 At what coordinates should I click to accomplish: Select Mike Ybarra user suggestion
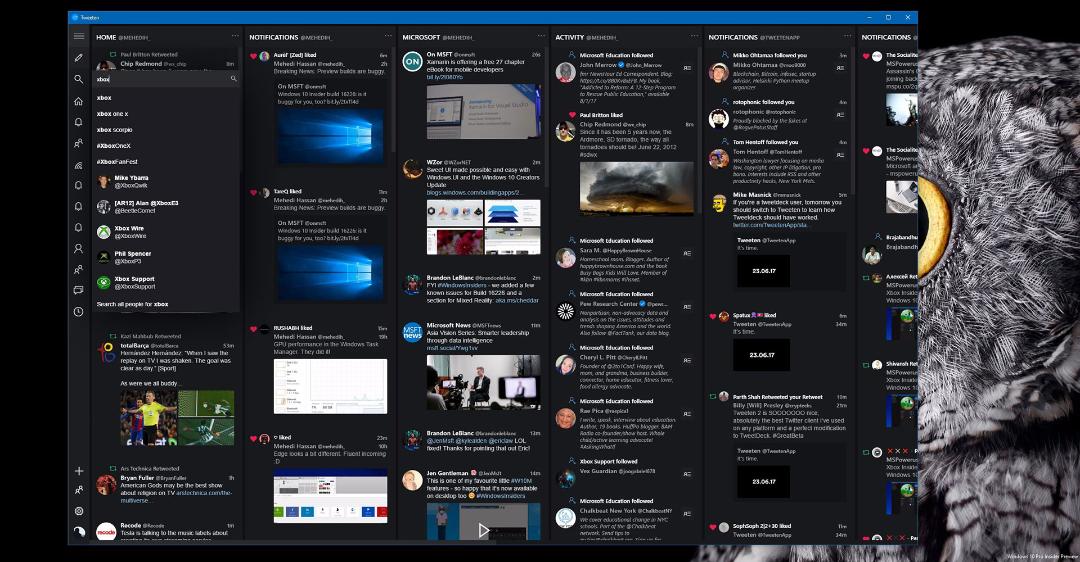click(x=166, y=181)
